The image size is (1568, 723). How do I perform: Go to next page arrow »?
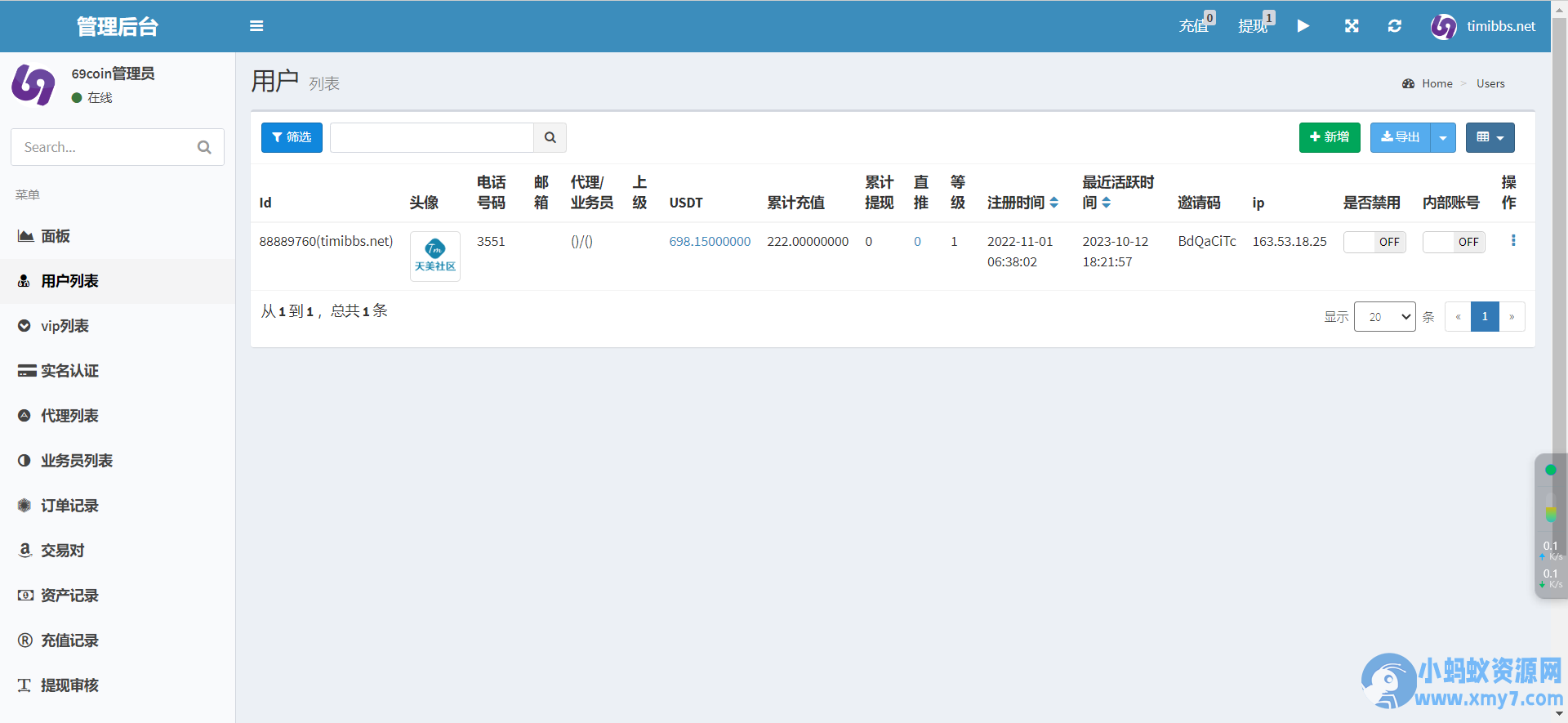(x=1512, y=317)
